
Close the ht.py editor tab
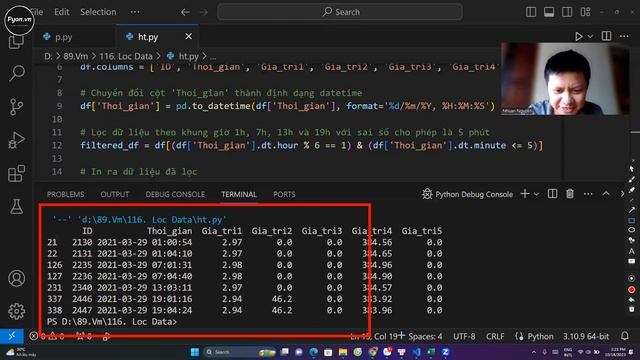click(189, 36)
